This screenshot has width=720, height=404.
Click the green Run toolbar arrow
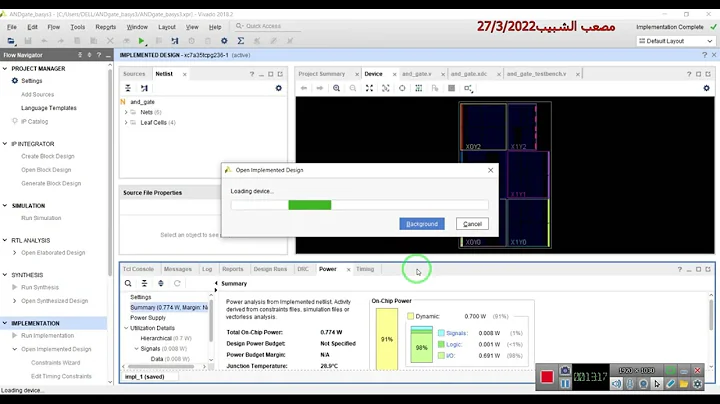click(141, 41)
